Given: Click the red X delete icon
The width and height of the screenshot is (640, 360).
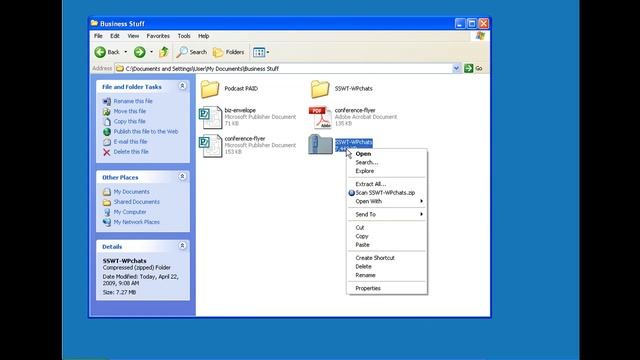Looking at the screenshot, I should (107, 152).
